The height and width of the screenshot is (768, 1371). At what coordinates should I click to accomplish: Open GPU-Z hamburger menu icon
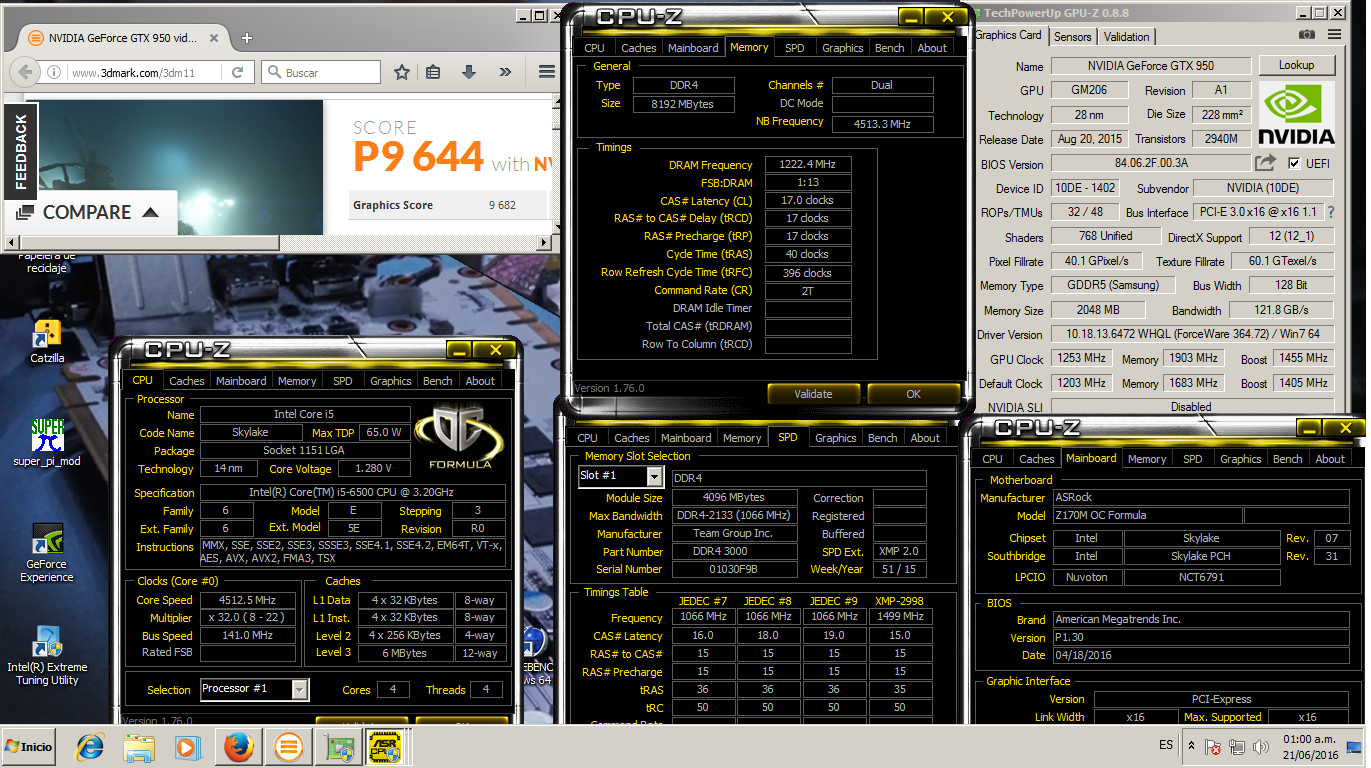[x=1334, y=35]
